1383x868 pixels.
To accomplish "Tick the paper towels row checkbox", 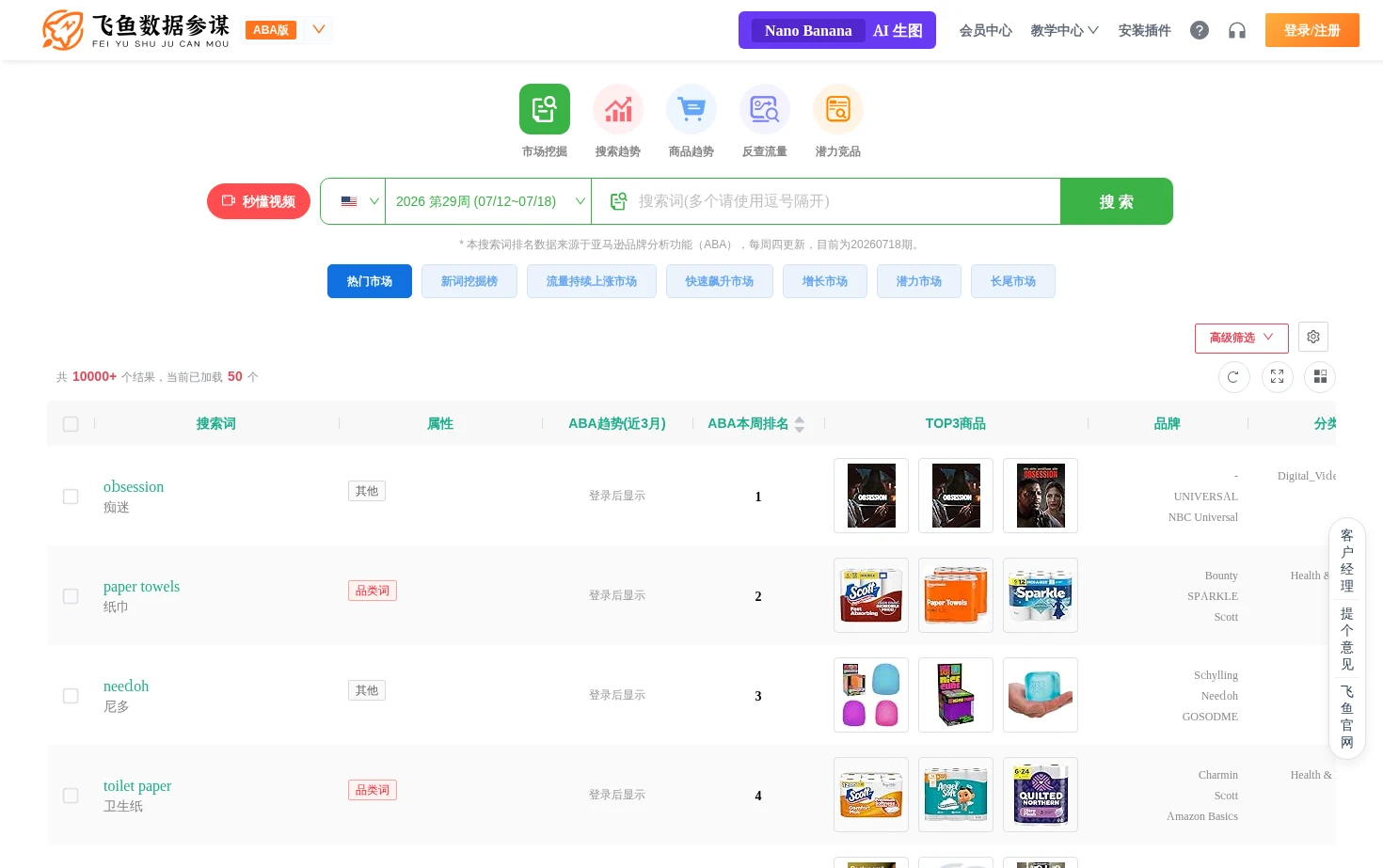I will point(71,596).
